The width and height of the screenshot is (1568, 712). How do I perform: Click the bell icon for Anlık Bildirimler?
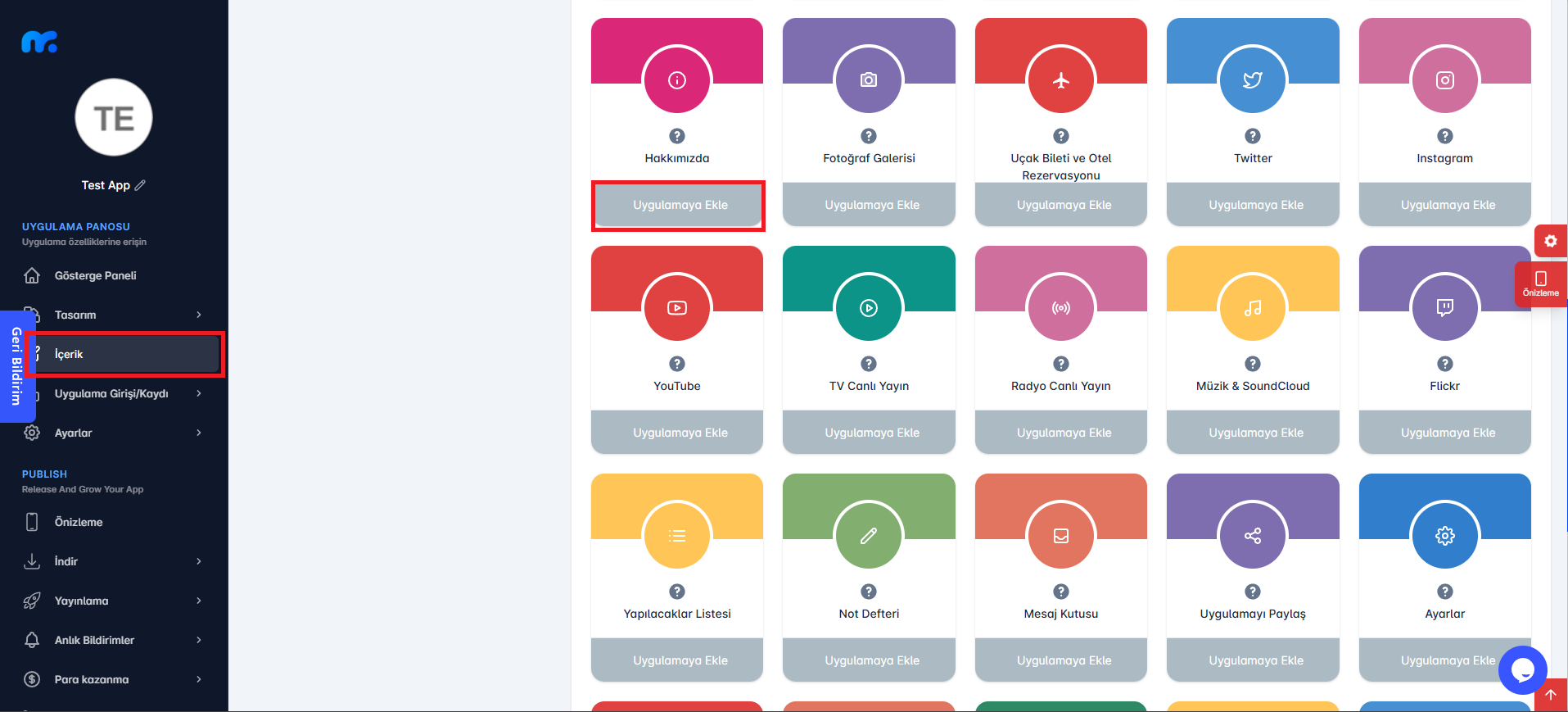32,640
